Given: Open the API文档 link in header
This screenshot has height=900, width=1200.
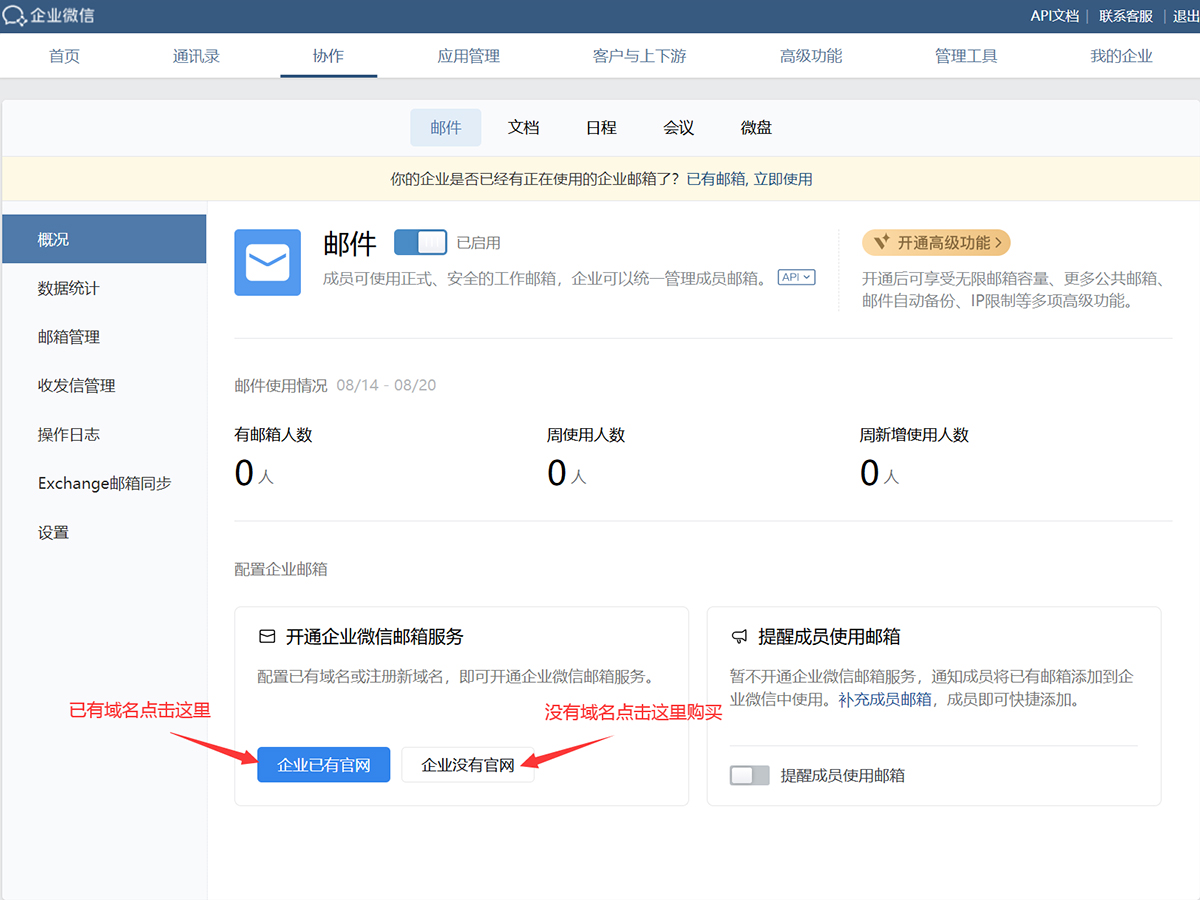Looking at the screenshot, I should click(x=1055, y=16).
